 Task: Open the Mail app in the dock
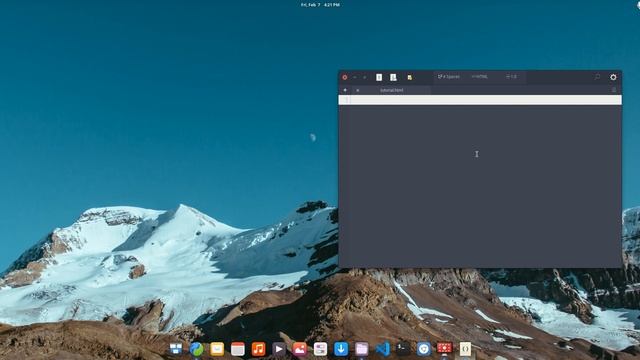217,349
